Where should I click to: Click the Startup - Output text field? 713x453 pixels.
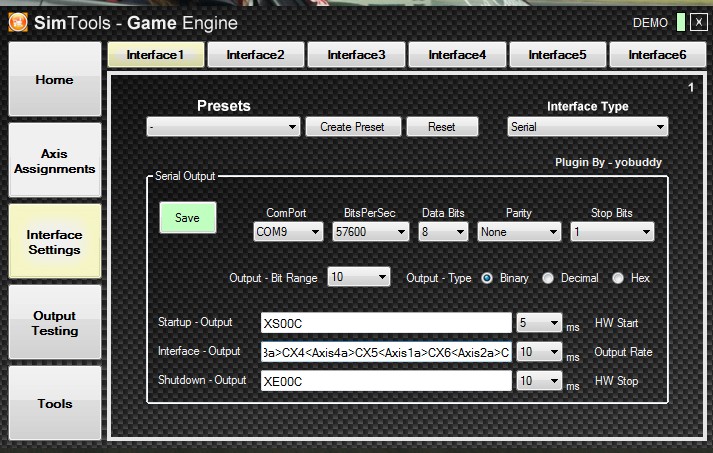[x=387, y=323]
